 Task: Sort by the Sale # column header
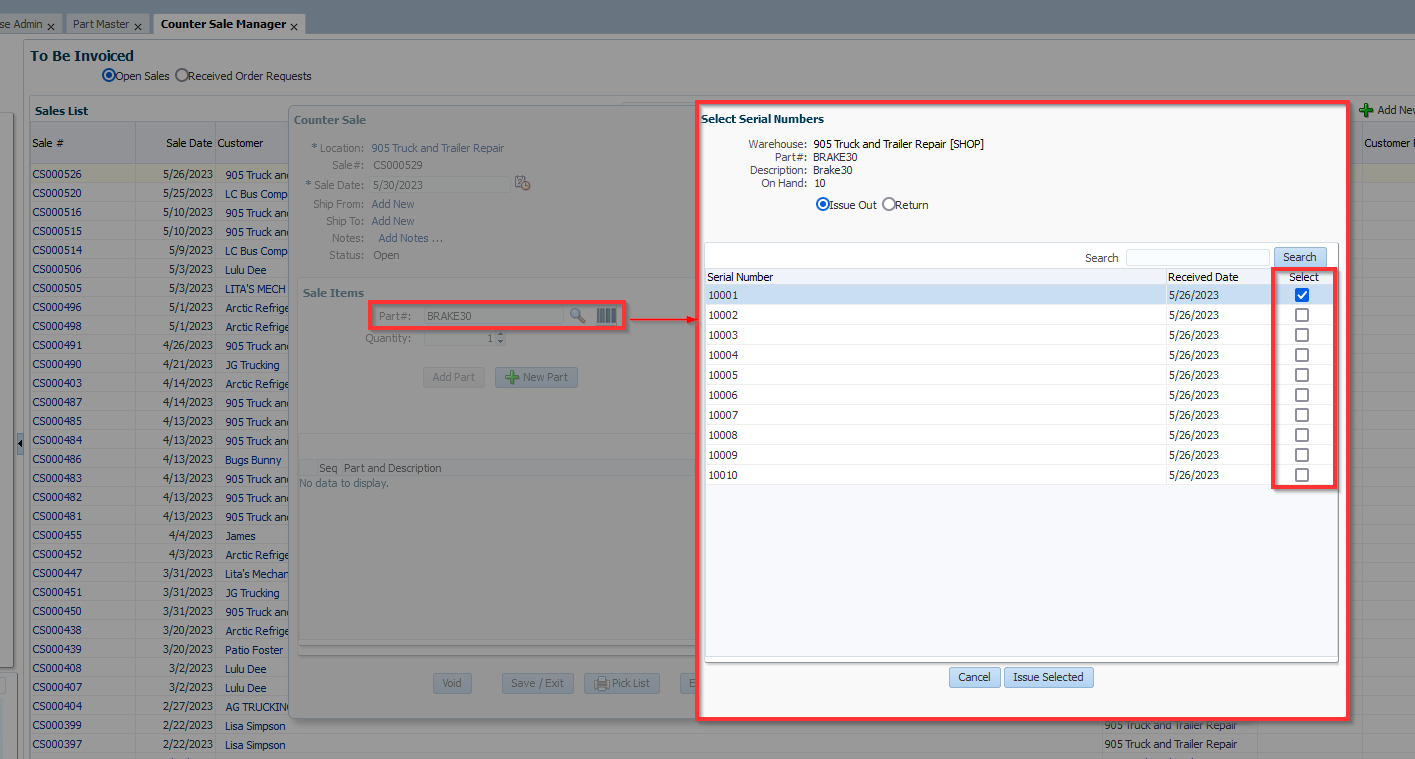coord(83,143)
